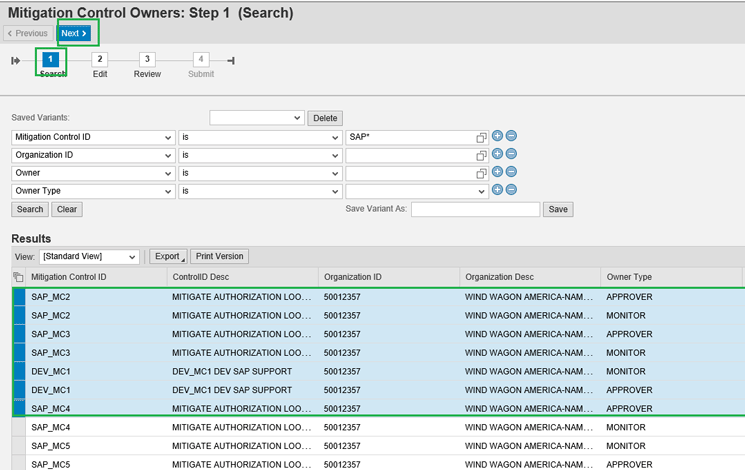Open the Saved Variants dropdown
The image size is (745, 470).
pyautogui.click(x=256, y=118)
